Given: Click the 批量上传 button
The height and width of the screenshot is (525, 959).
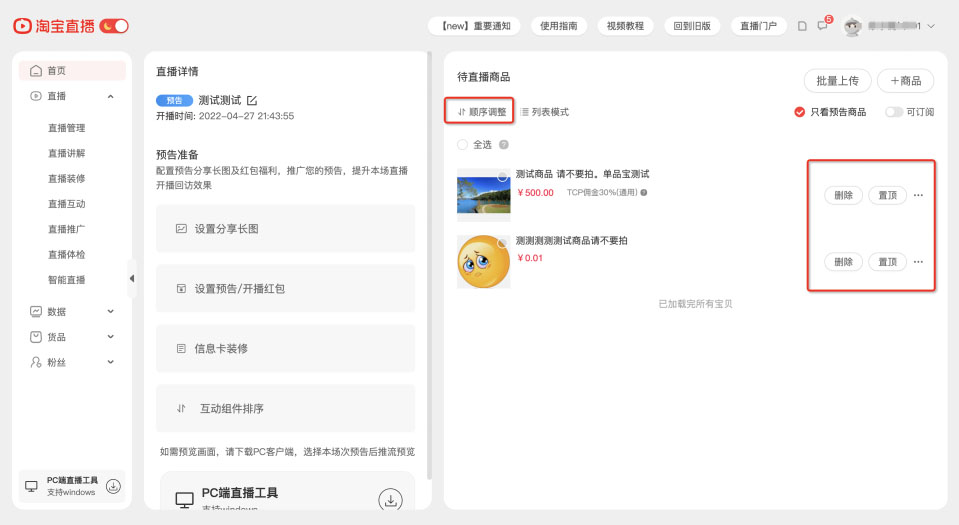Looking at the screenshot, I should (x=837, y=81).
